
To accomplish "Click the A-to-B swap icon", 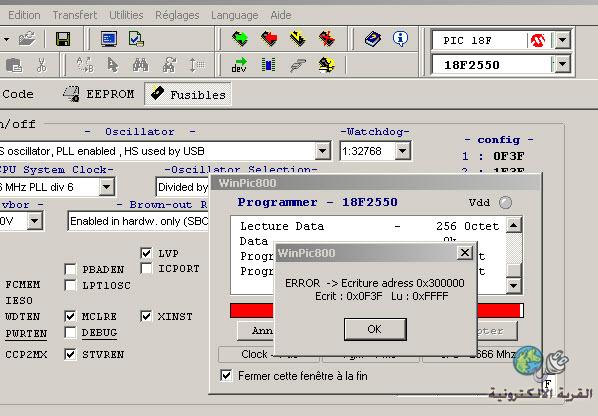I will click(84, 65).
